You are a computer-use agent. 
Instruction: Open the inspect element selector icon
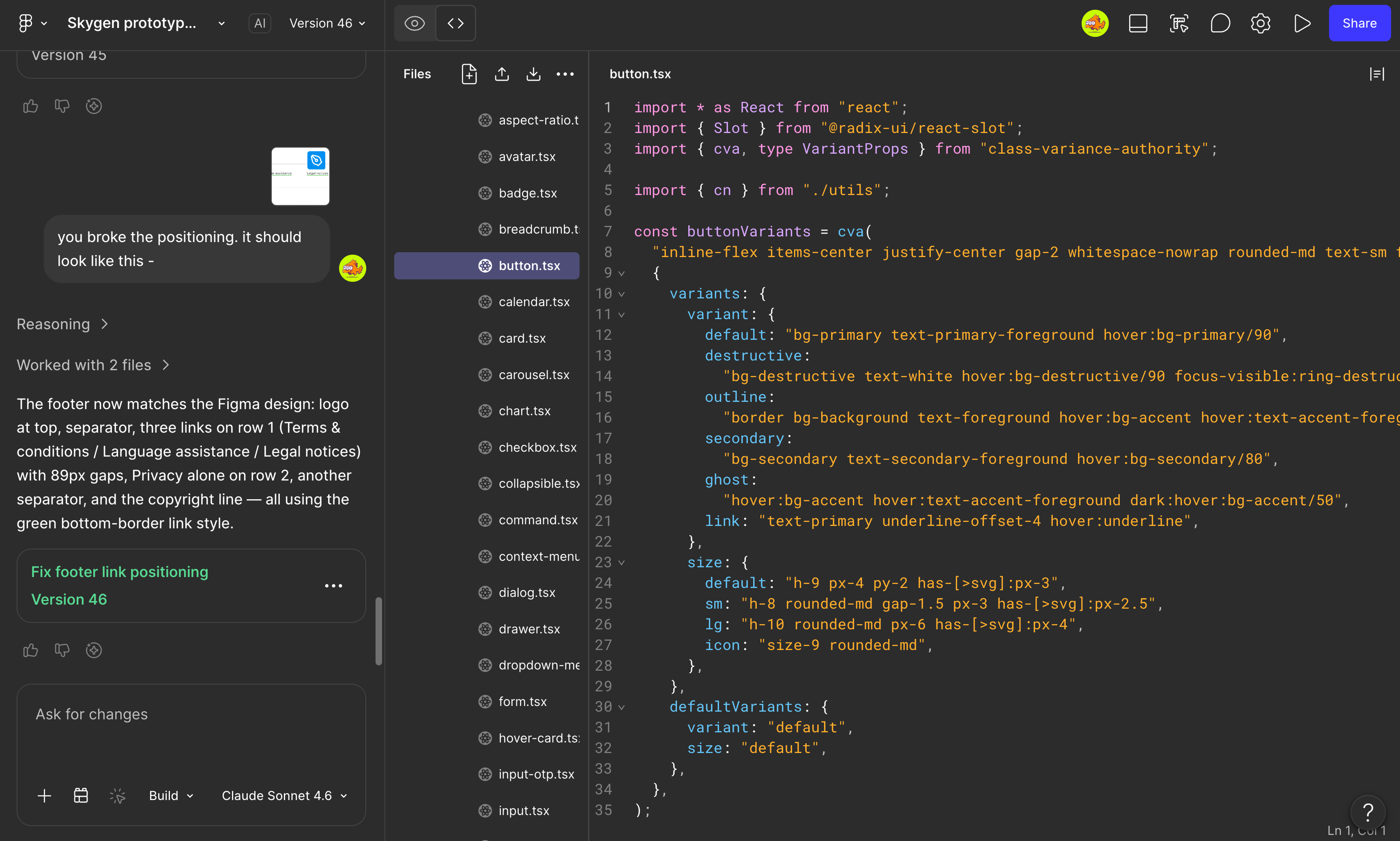pos(1179,23)
